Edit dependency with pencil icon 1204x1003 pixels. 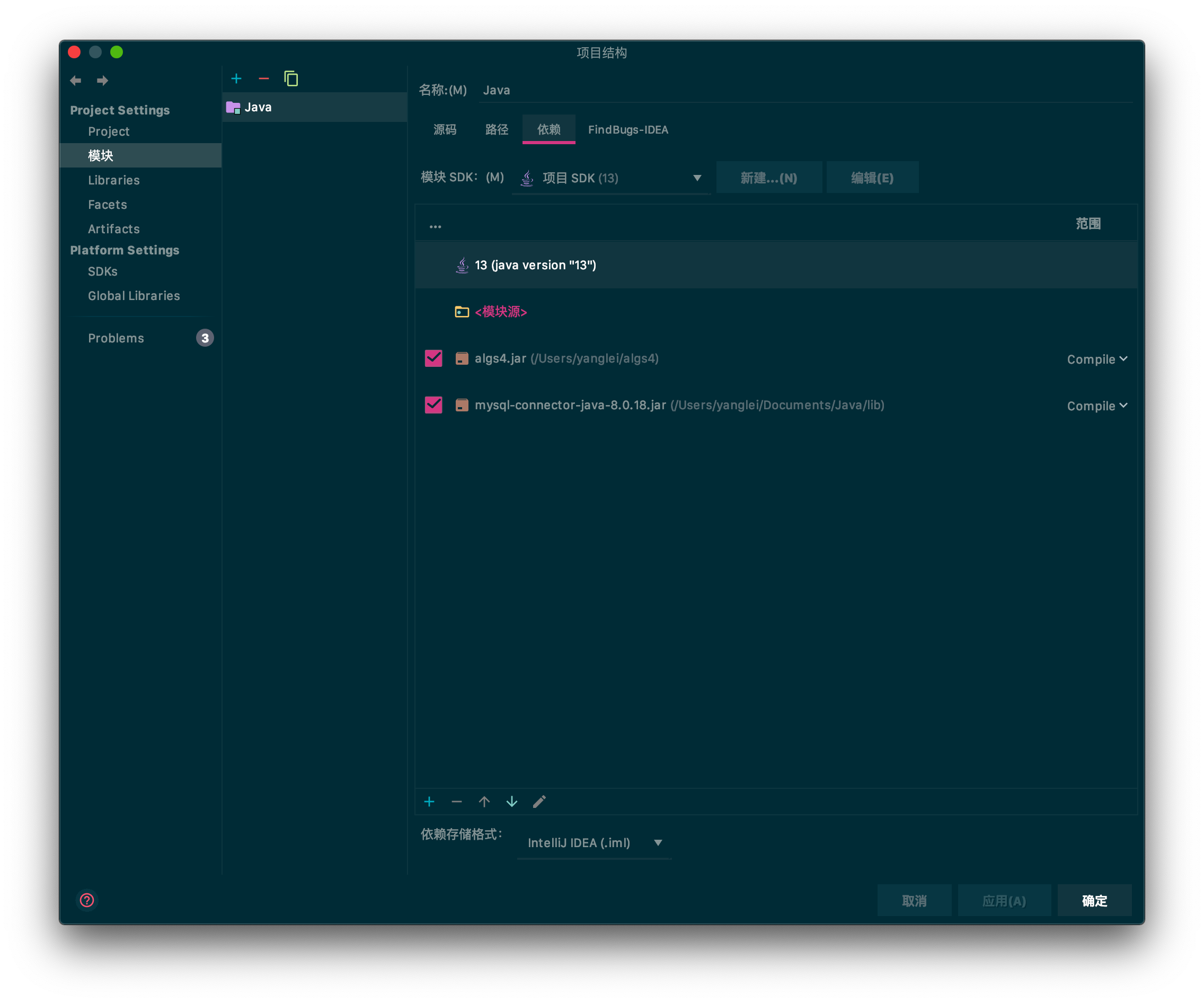point(539,802)
